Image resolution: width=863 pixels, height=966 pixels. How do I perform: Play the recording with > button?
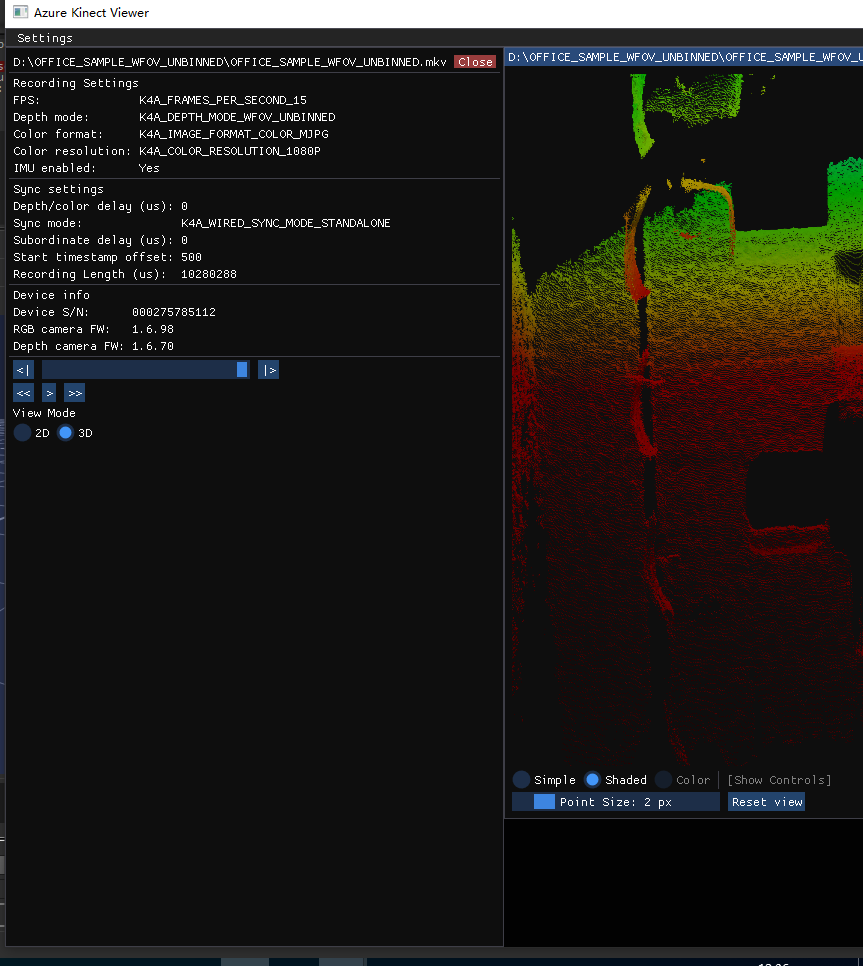49,393
